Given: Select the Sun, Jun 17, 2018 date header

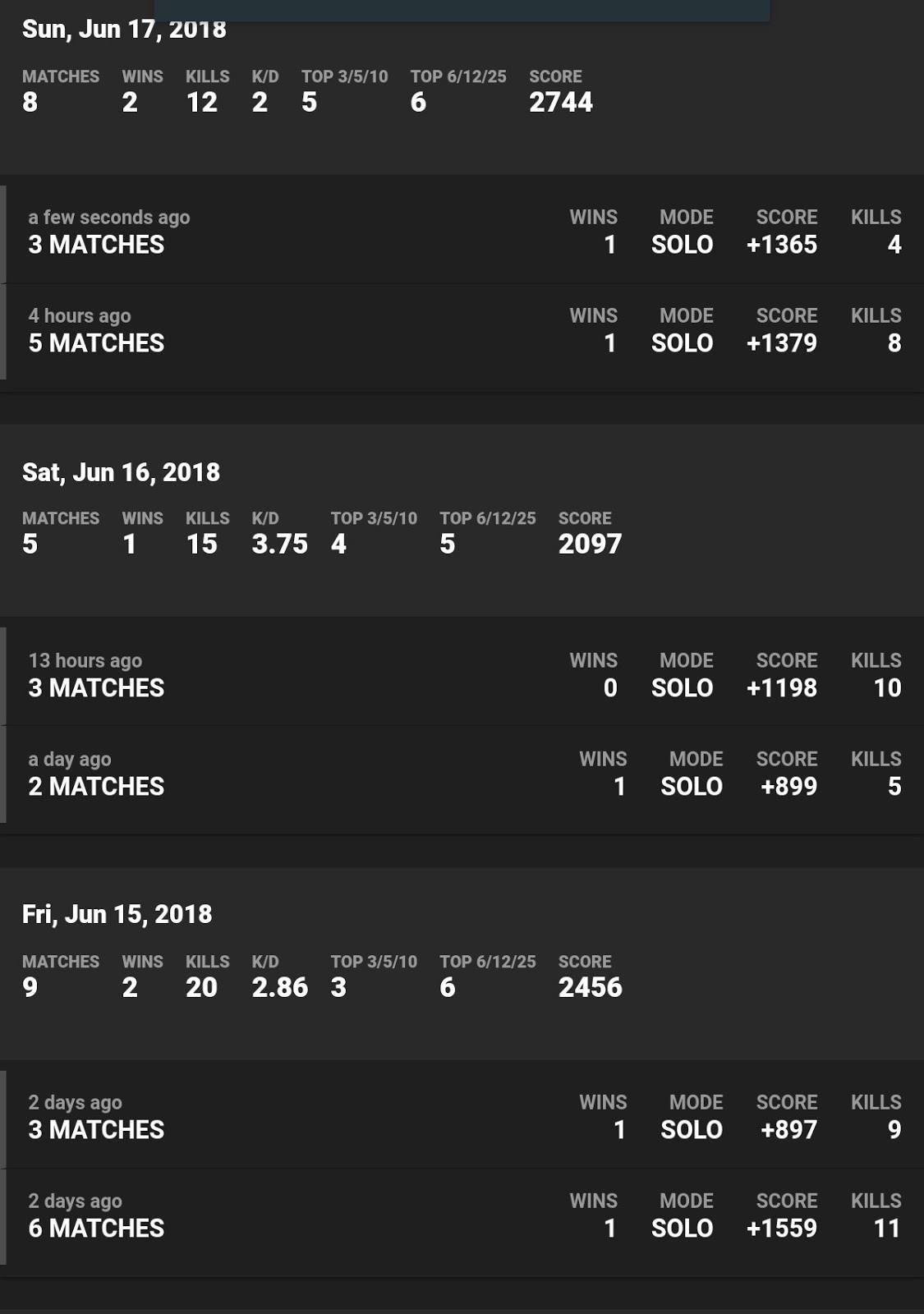Looking at the screenshot, I should (124, 30).
